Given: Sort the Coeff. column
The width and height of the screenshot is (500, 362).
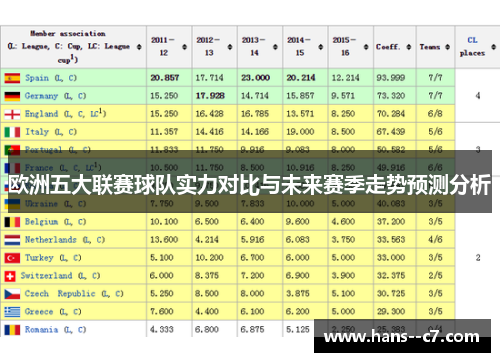Looking at the screenshot, I should [x=409, y=47].
